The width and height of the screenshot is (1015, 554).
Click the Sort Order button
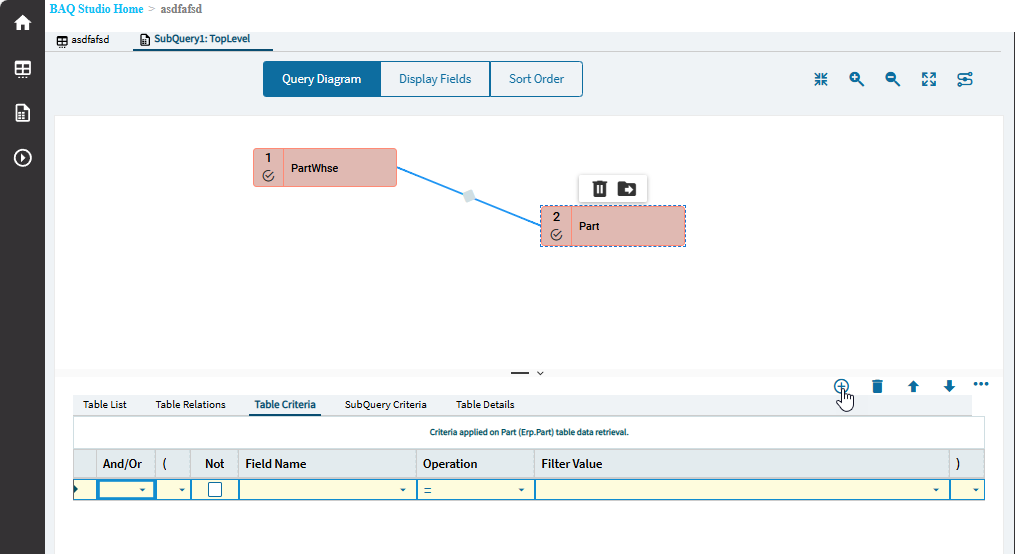536,79
